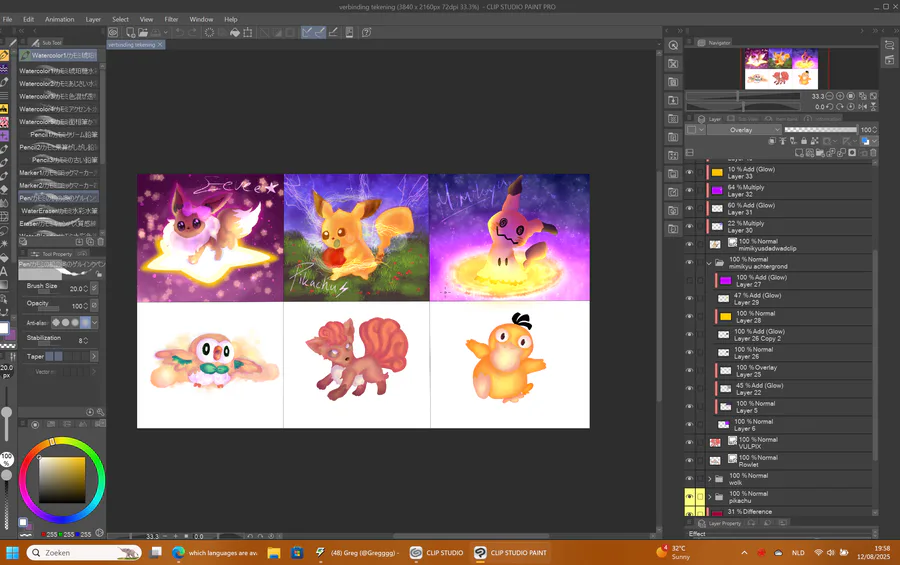The width and height of the screenshot is (900, 565).
Task: Hide the VULPIX layer
Action: tap(689, 442)
